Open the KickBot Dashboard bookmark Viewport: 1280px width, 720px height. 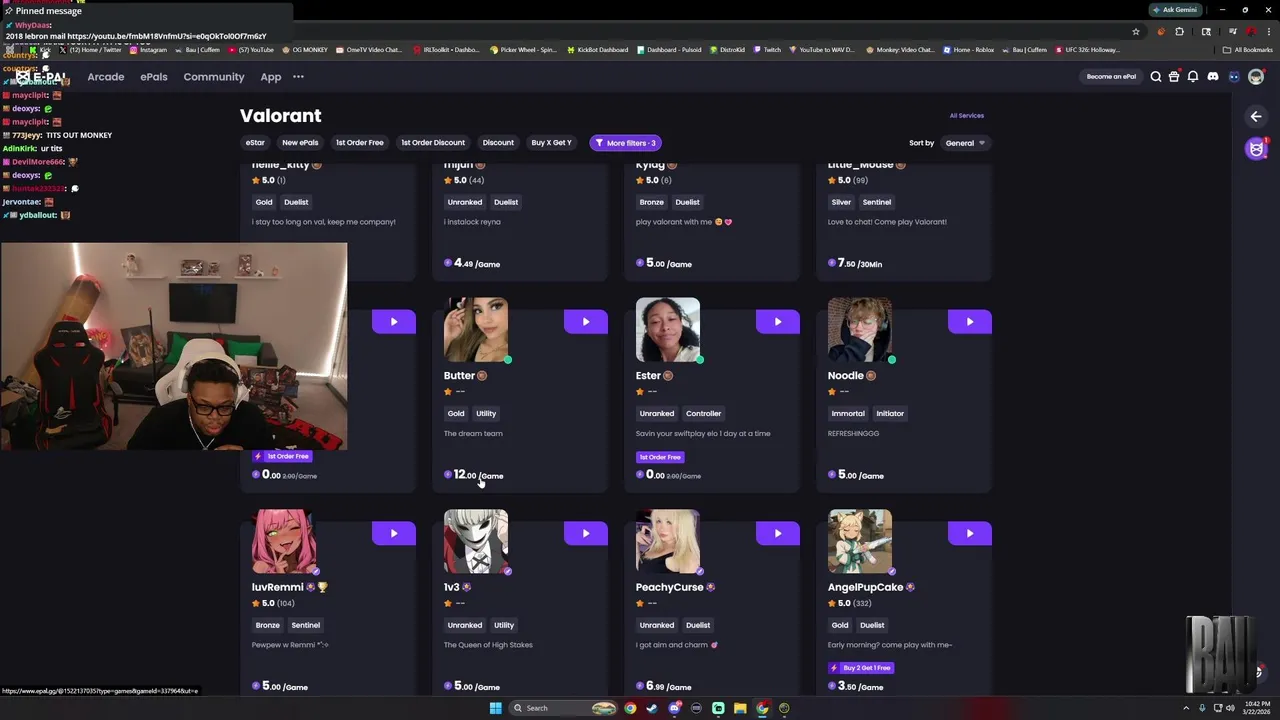[597, 50]
